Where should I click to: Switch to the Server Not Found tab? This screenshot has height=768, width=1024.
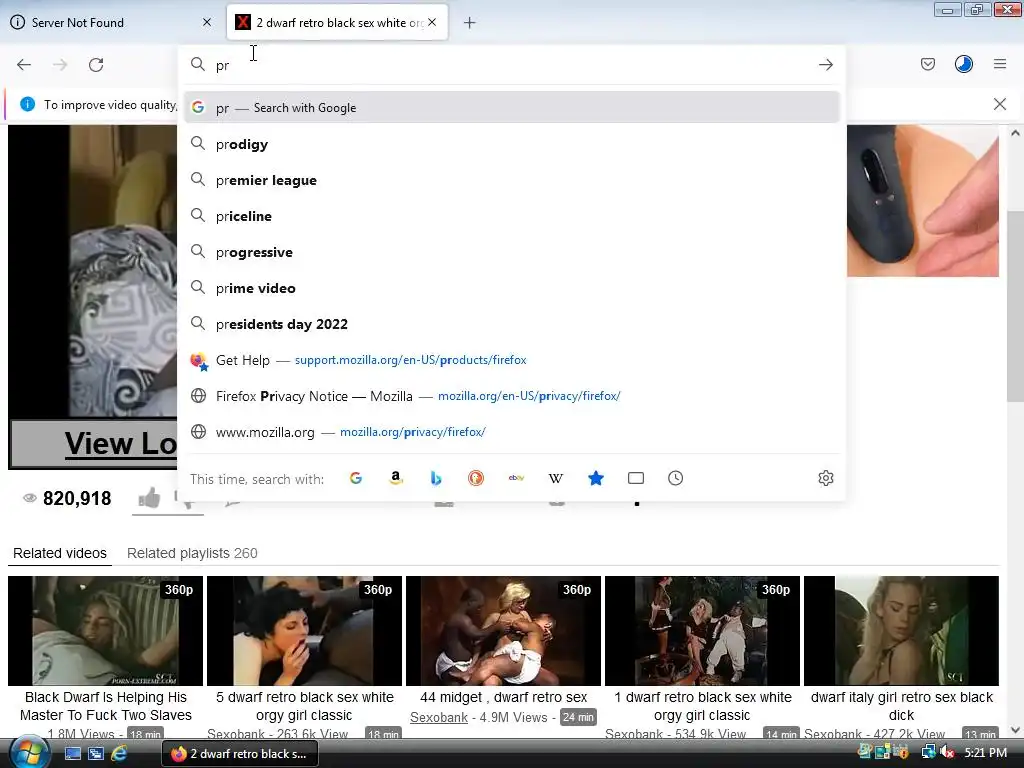(x=111, y=22)
